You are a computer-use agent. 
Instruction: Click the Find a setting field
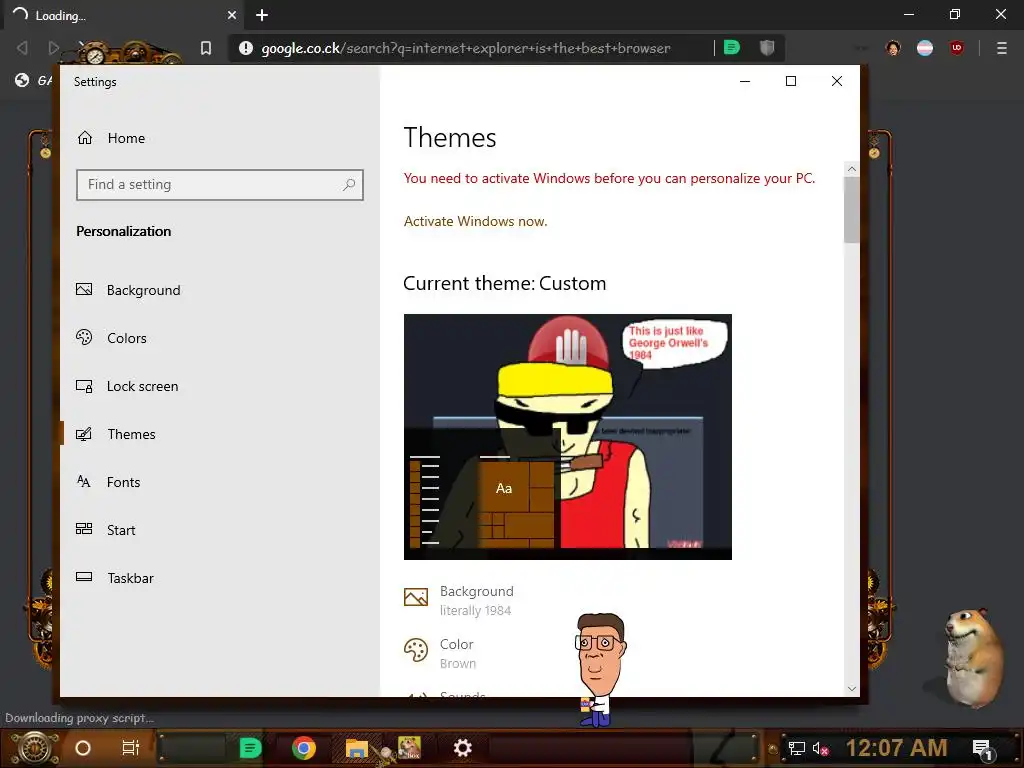point(219,185)
